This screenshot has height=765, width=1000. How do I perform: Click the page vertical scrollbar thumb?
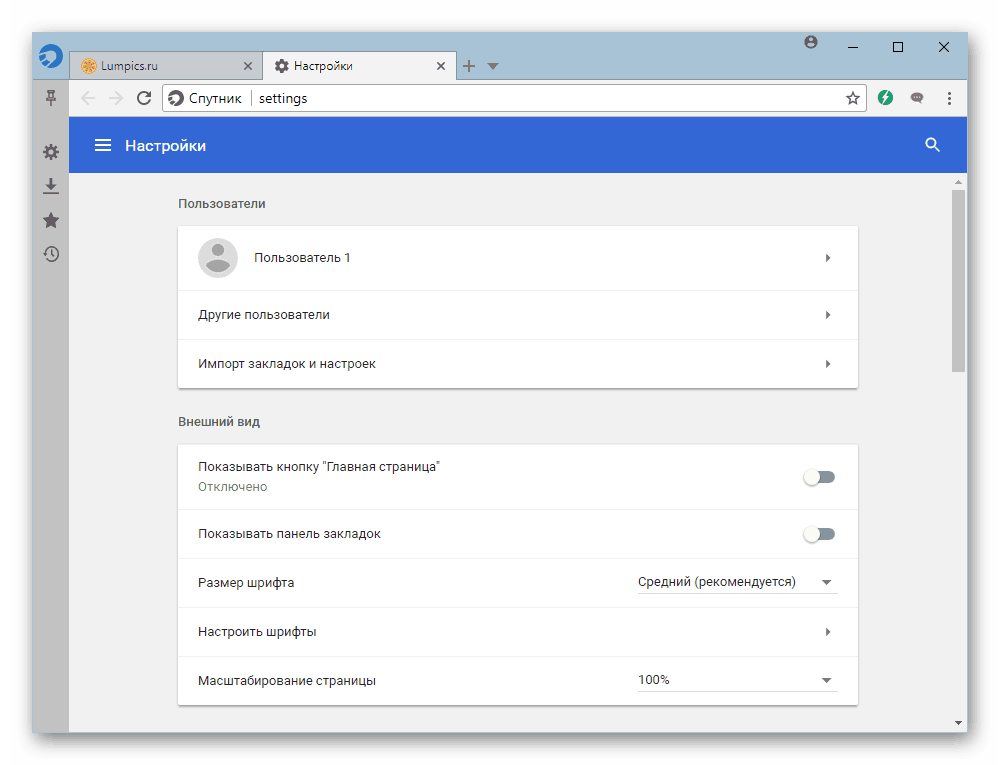pos(958,280)
